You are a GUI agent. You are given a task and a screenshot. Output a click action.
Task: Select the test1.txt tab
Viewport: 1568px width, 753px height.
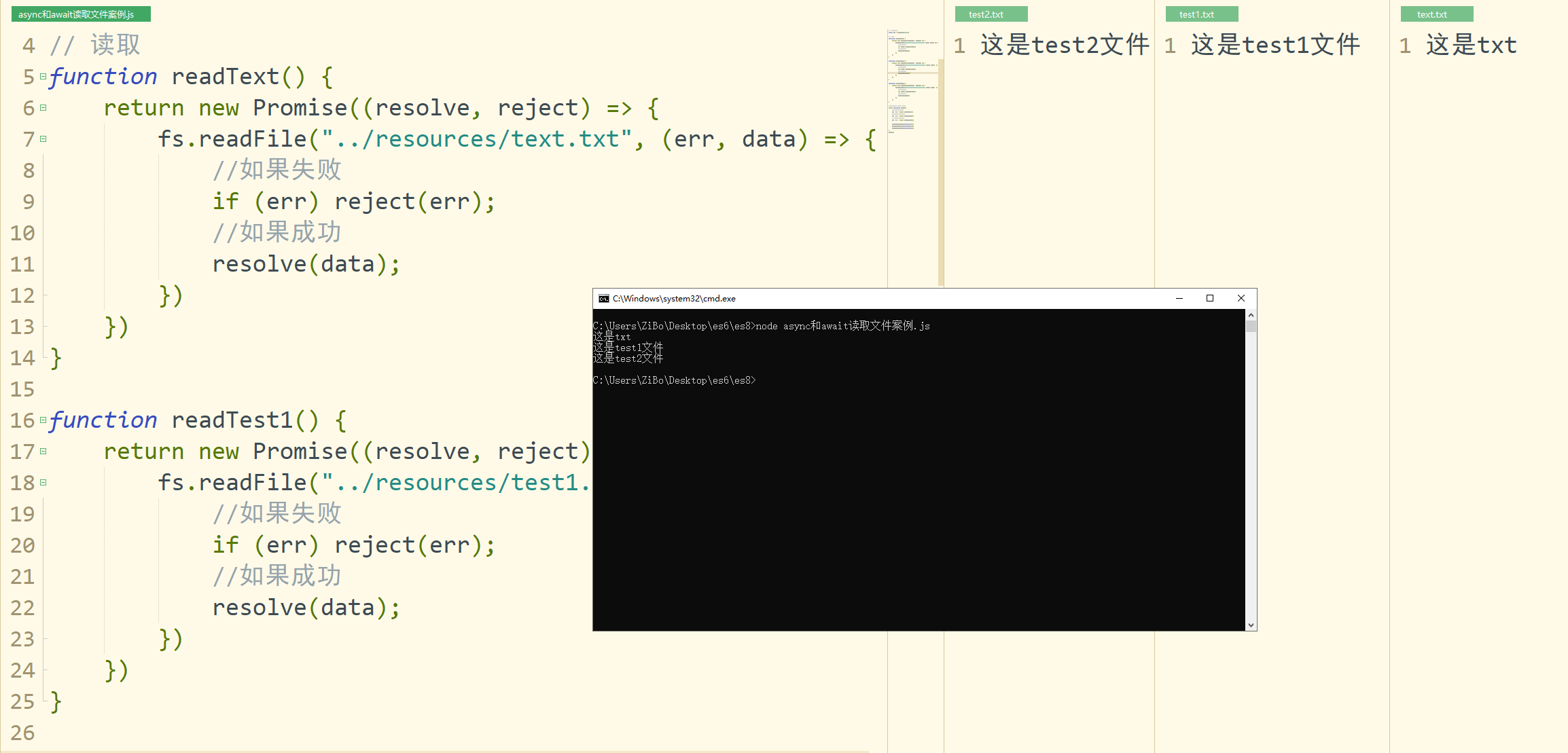coord(1201,14)
